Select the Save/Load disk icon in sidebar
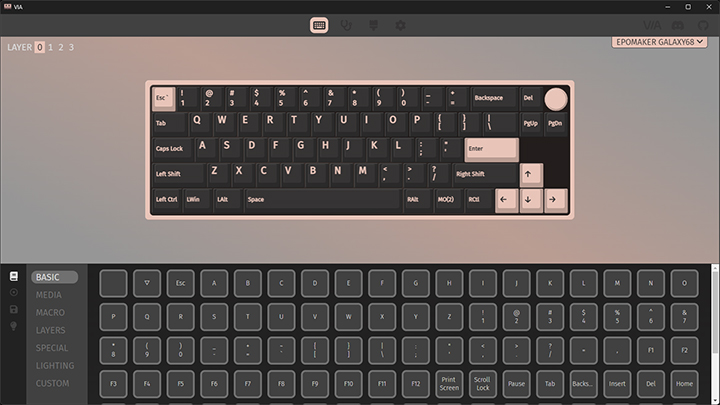The width and height of the screenshot is (720, 405). pyautogui.click(x=14, y=310)
